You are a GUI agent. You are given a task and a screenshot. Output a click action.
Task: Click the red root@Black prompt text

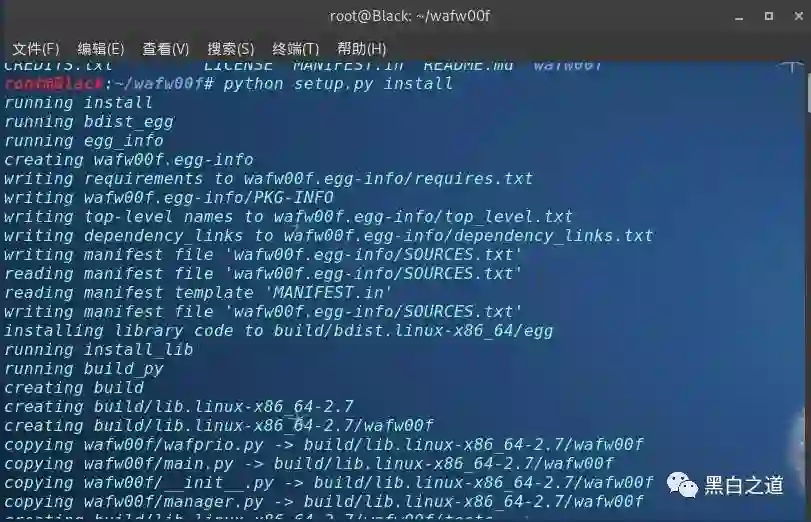[x=54, y=83]
